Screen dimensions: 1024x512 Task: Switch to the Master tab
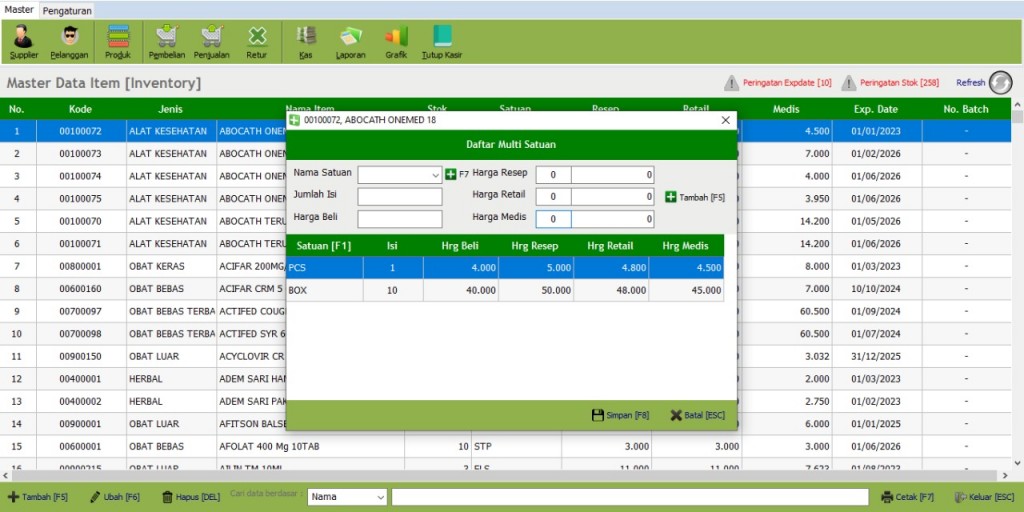[19, 10]
